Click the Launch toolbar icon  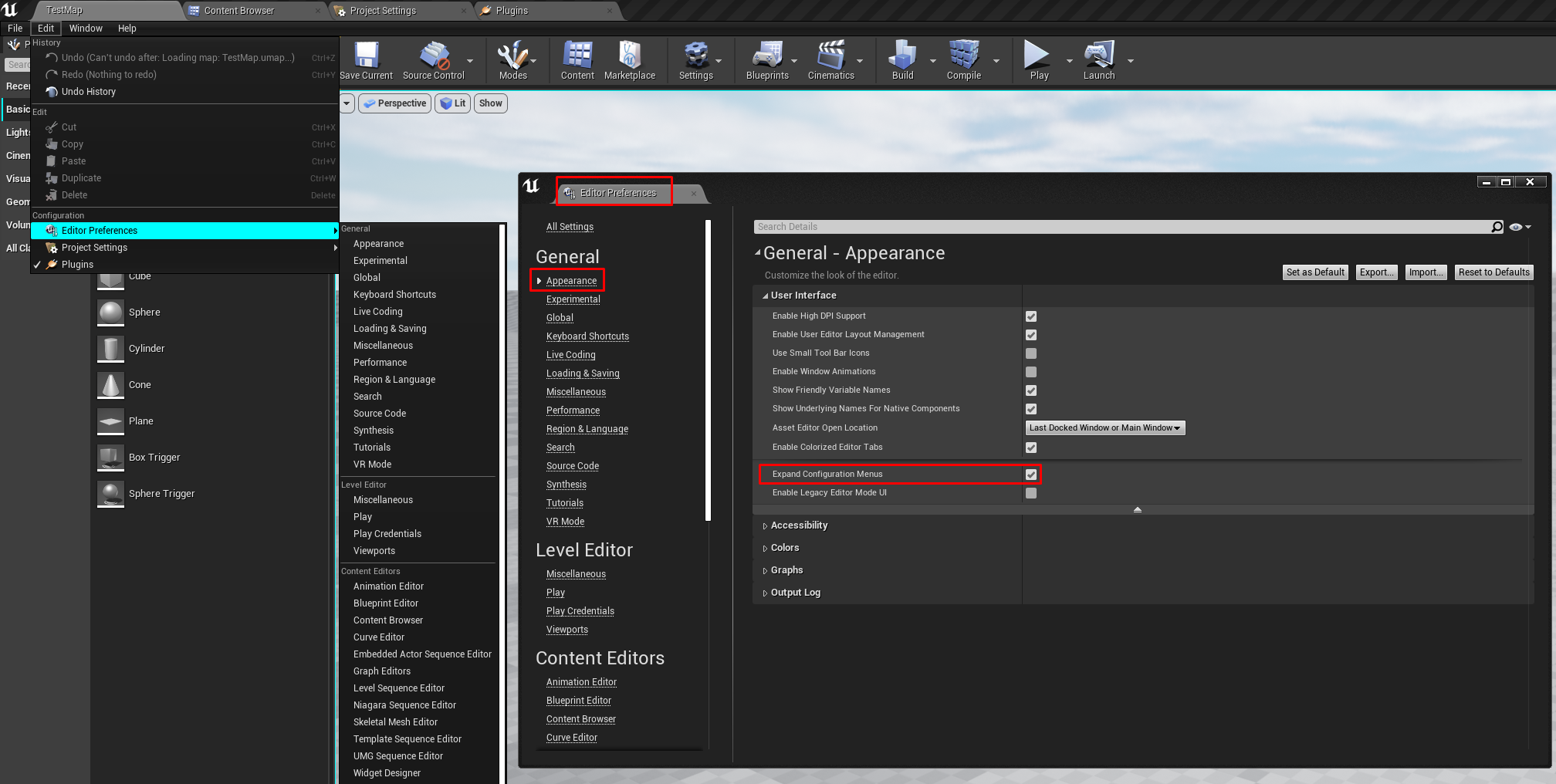click(1099, 56)
